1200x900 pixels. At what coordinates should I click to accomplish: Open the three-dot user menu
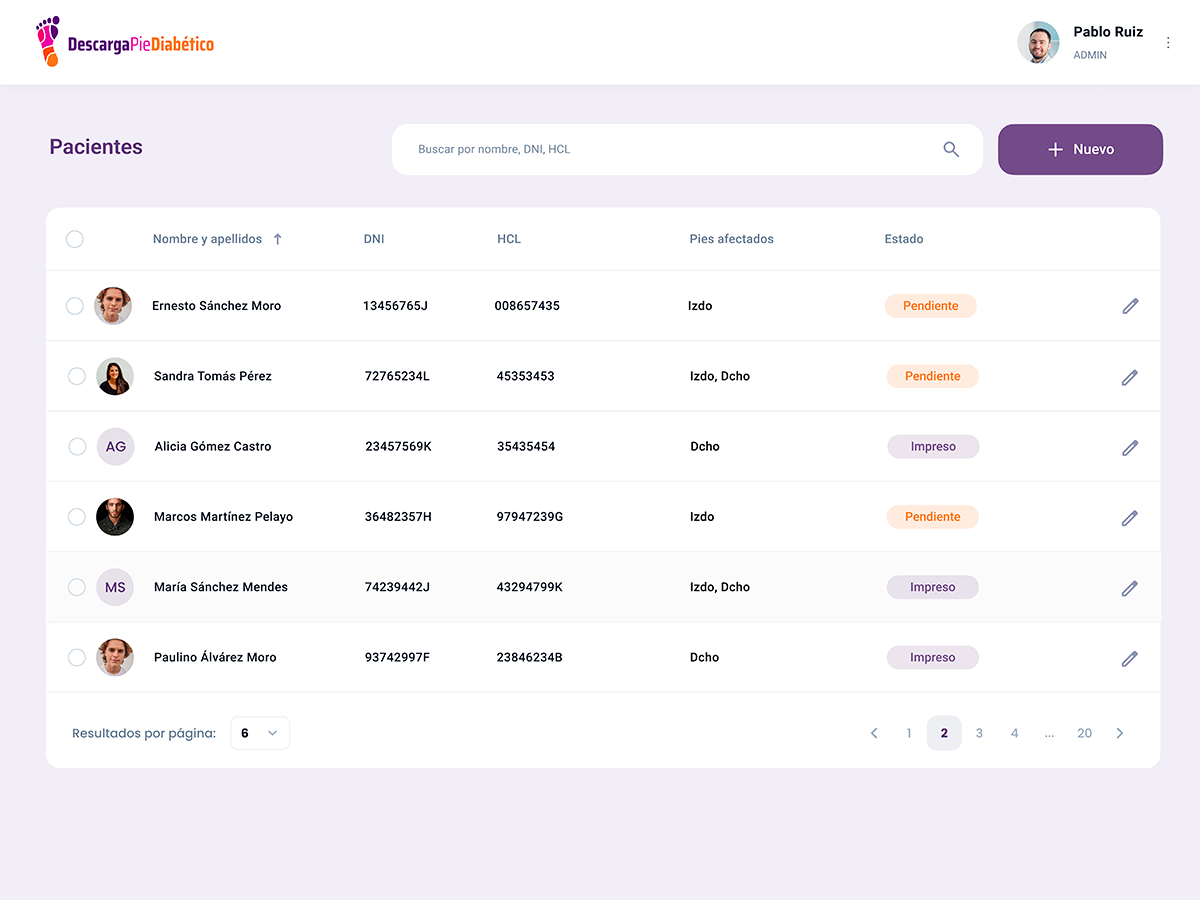[1168, 43]
